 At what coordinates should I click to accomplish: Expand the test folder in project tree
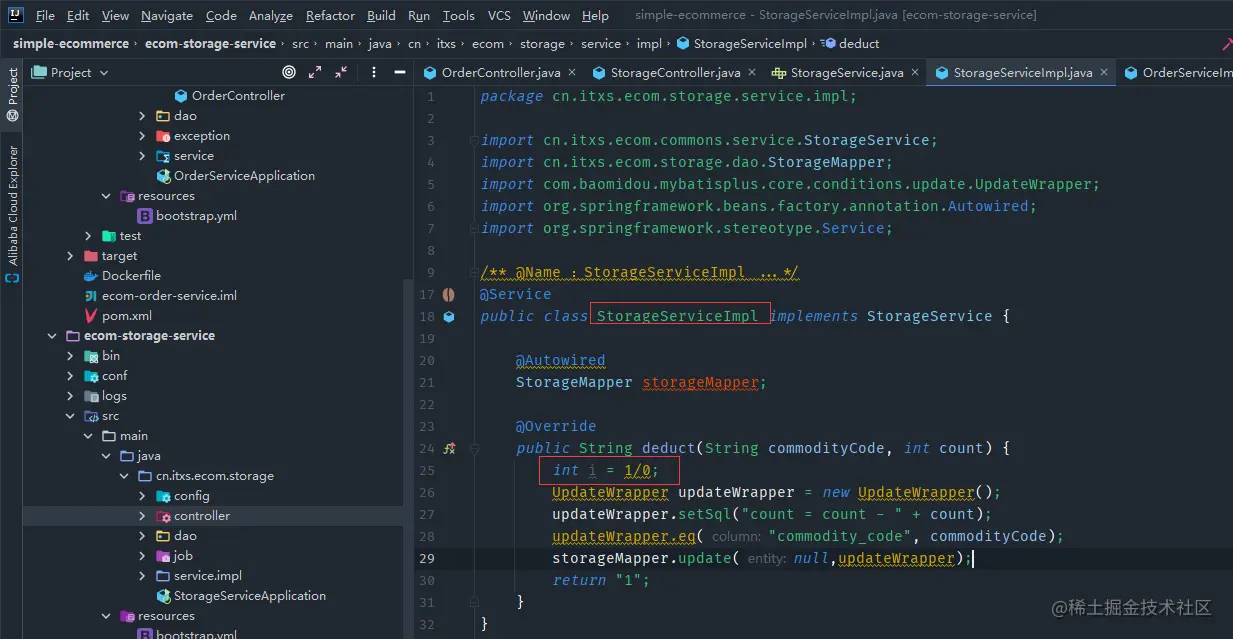[x=89, y=235]
